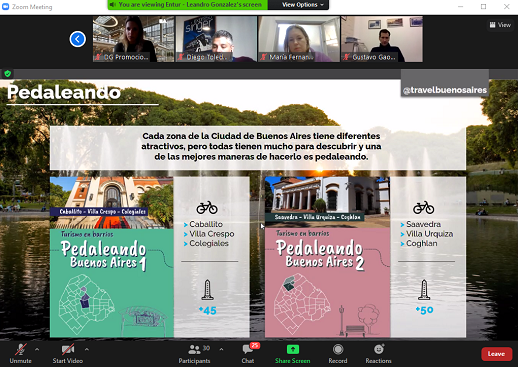Click the bicycle icon above Saavedra list

click(x=424, y=208)
